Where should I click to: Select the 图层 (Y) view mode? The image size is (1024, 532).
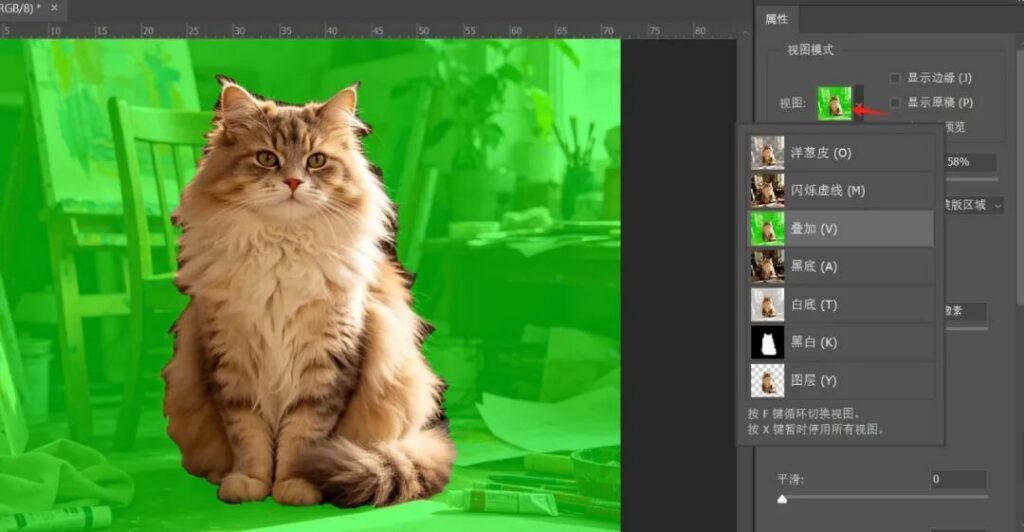tap(840, 380)
